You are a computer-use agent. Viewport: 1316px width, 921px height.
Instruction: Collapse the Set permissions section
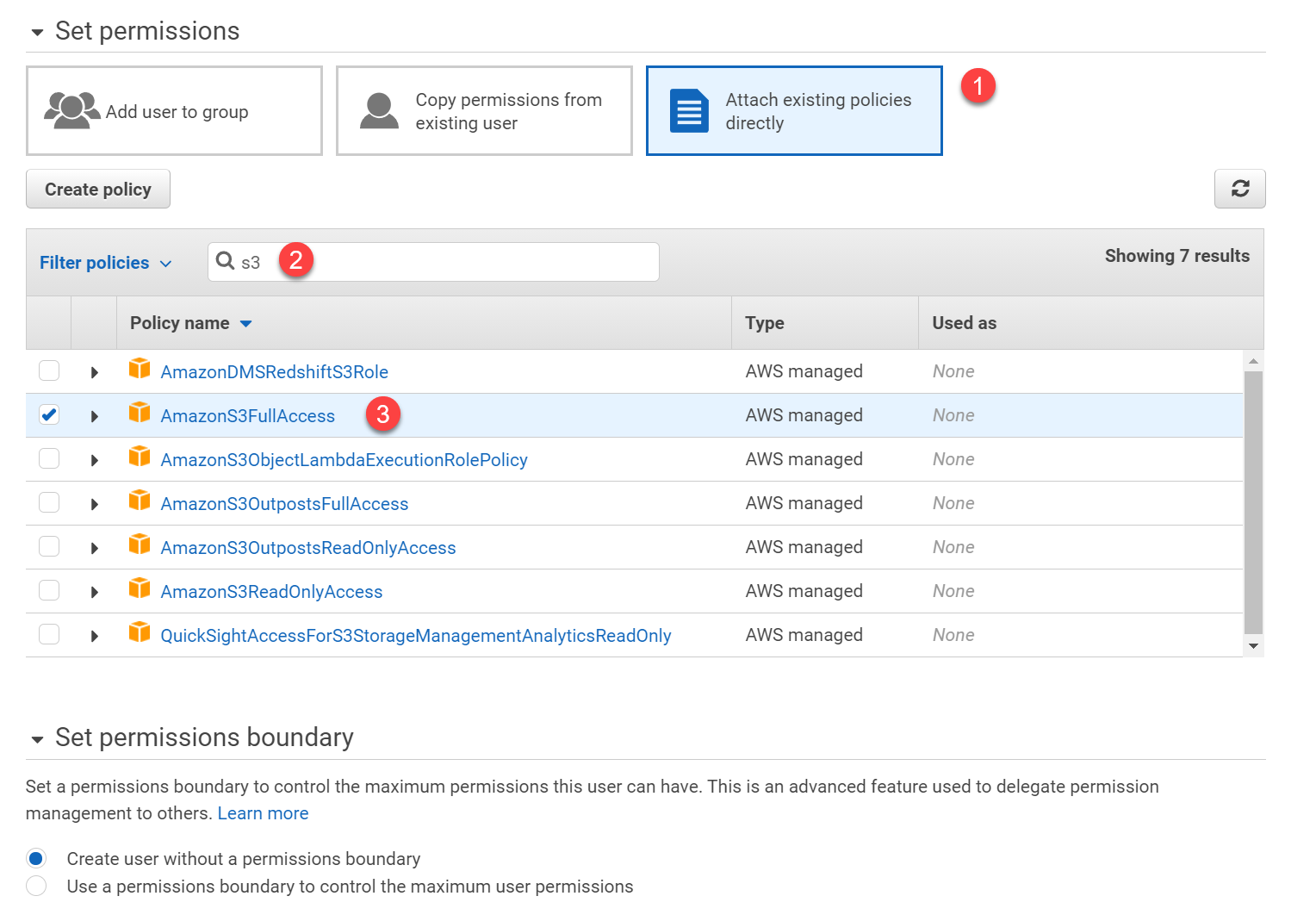(x=37, y=33)
